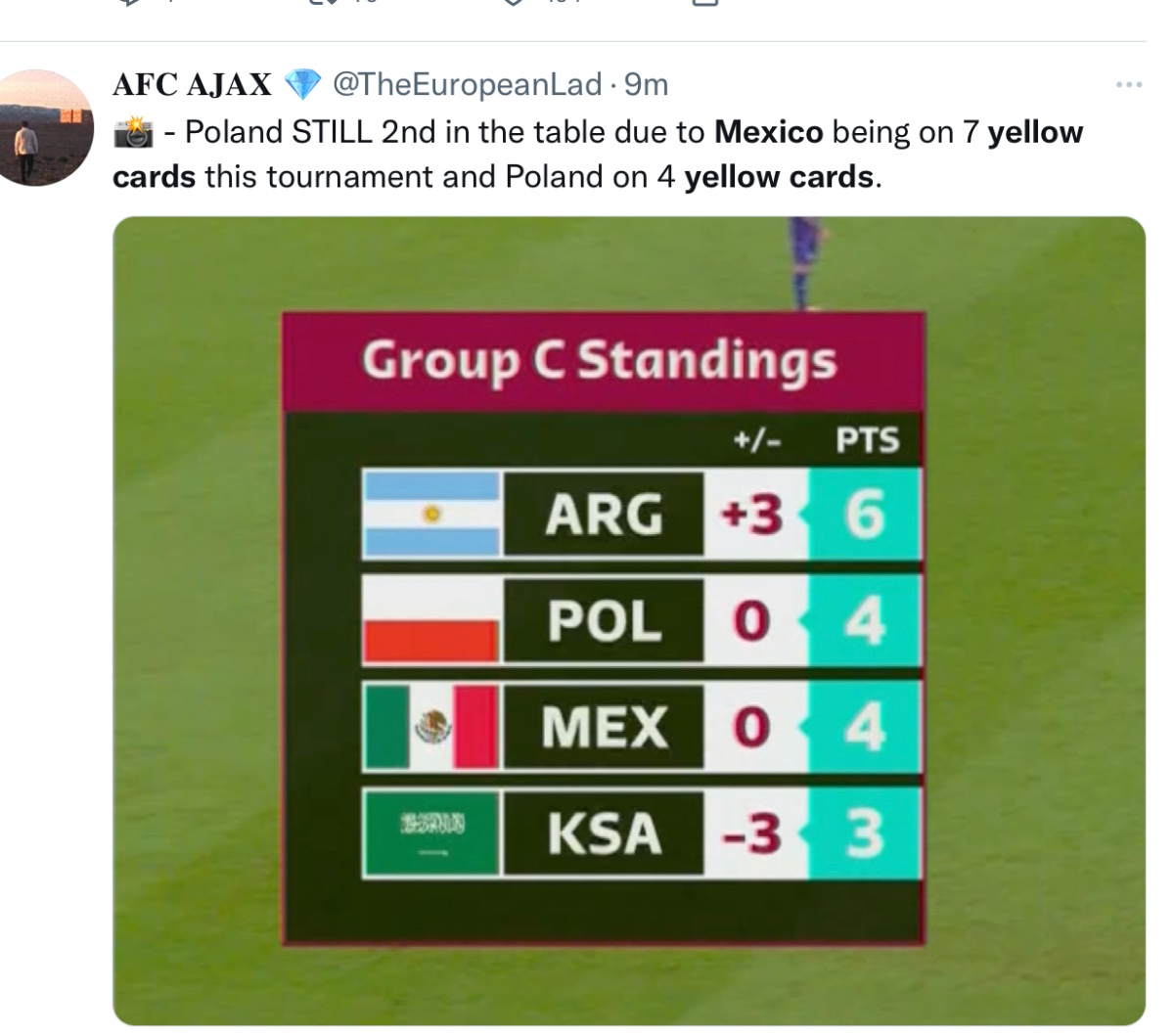The image size is (1174, 1036).
Task: Select the POL team label
Action: [x=604, y=621]
